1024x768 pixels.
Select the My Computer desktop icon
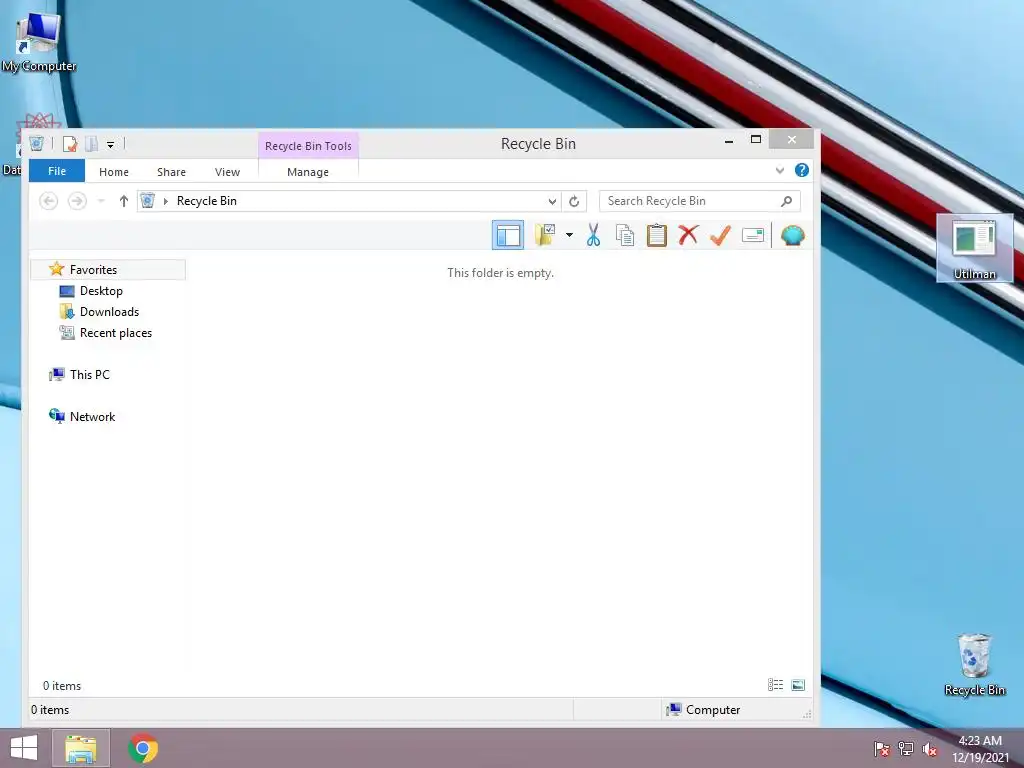click(39, 40)
